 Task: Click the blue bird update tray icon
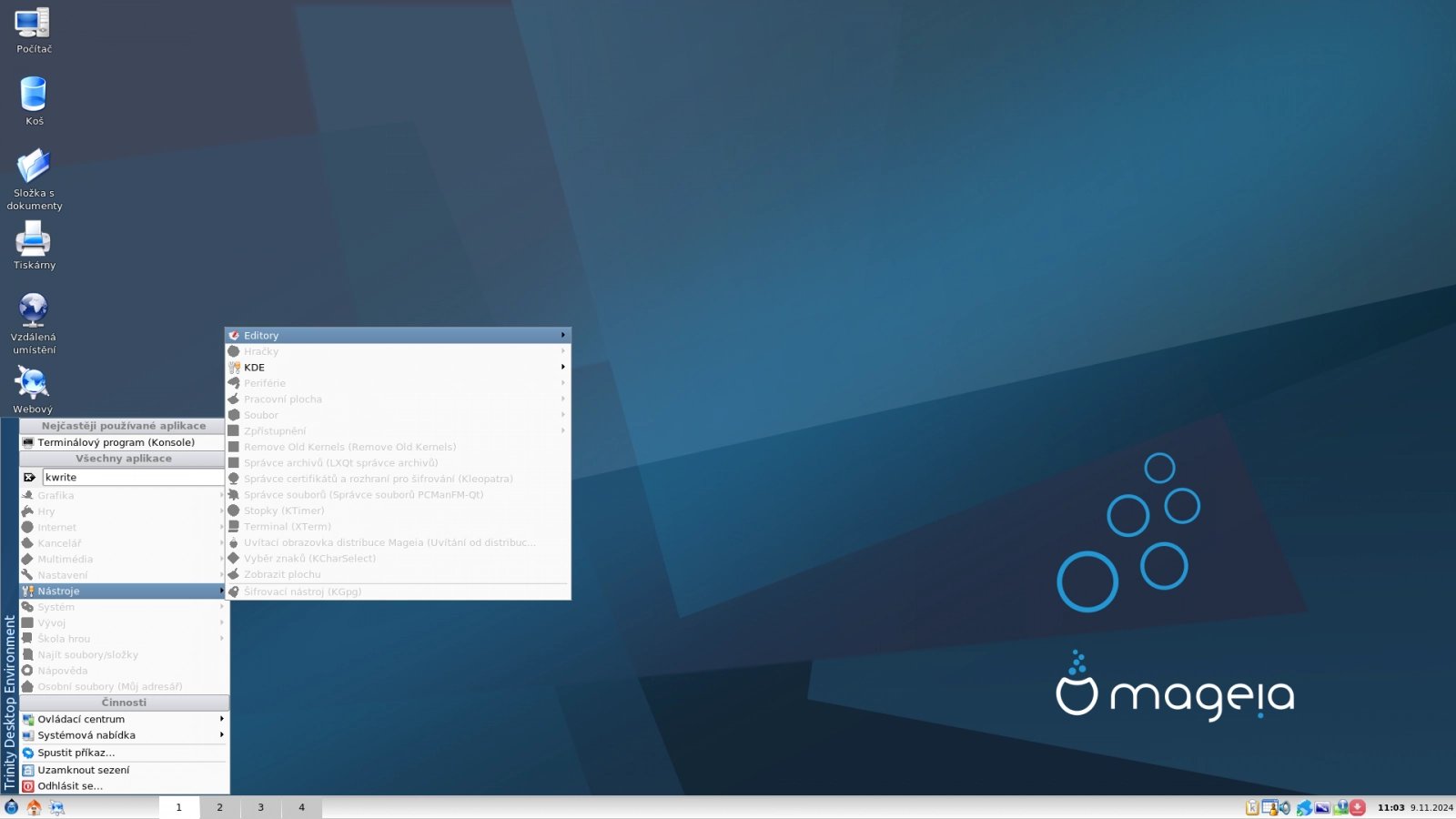point(1304,807)
